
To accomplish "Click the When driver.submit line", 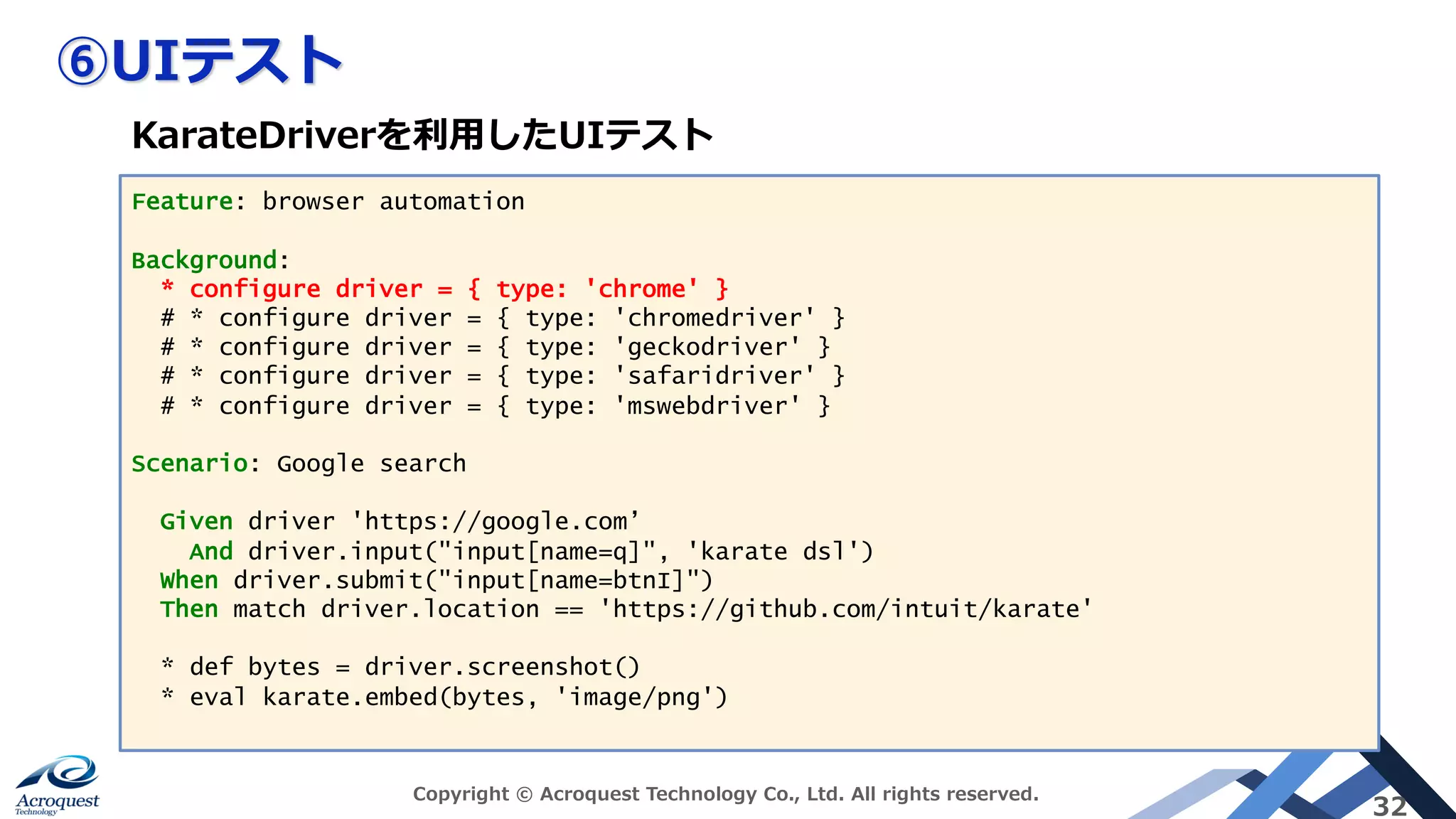I will coord(437,580).
